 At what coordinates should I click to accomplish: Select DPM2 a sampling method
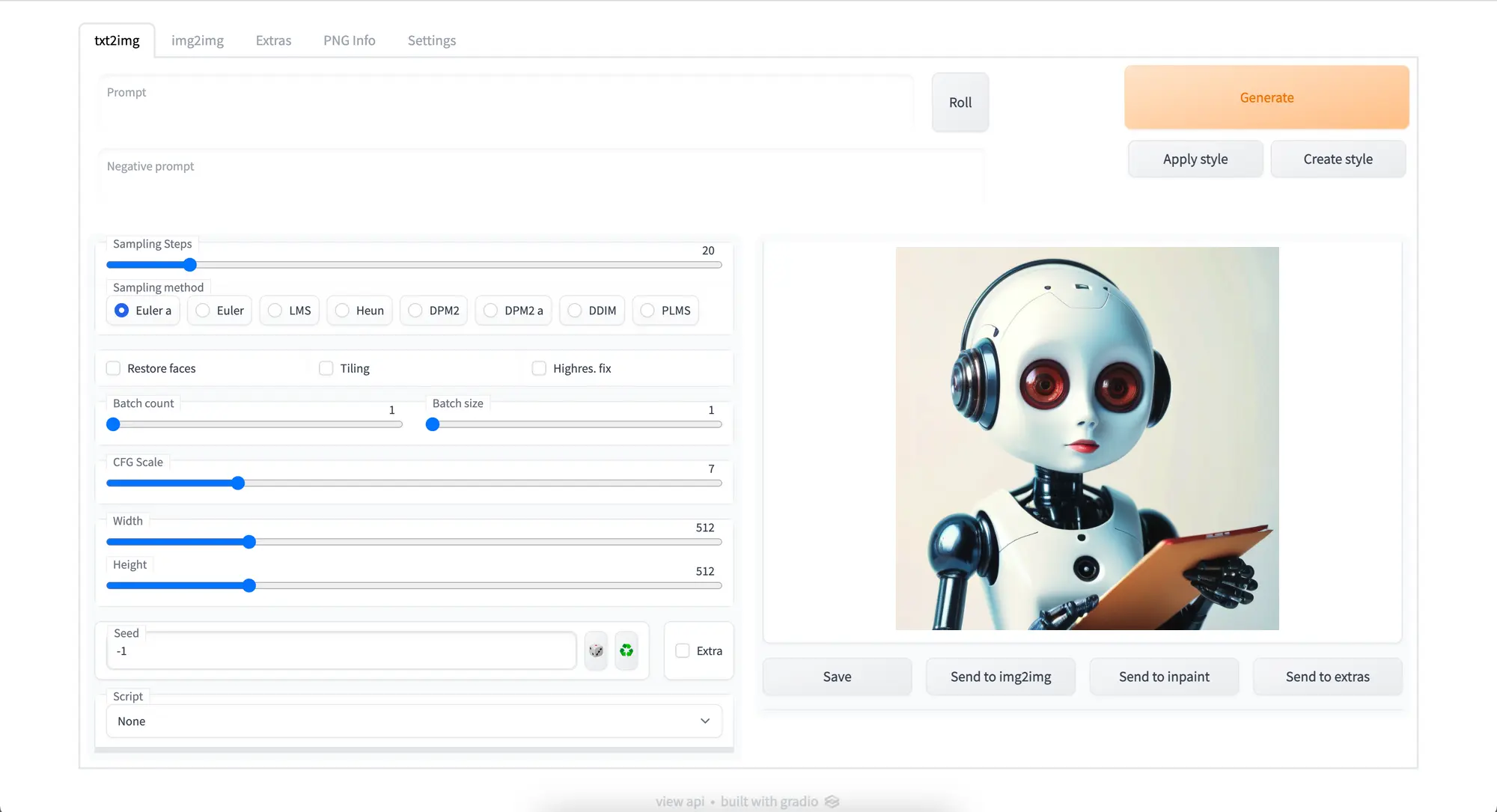coord(491,311)
